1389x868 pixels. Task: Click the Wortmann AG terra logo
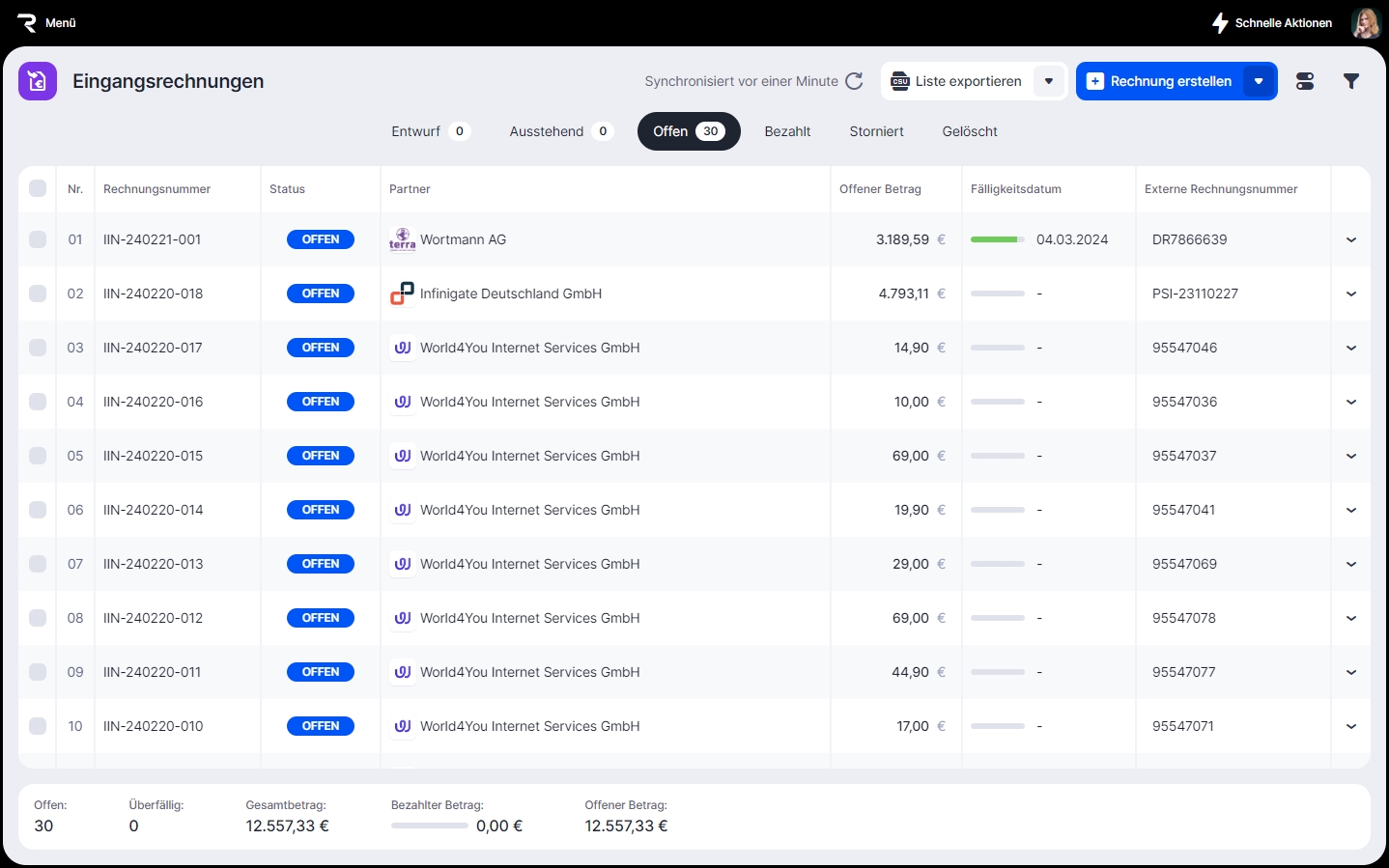click(x=402, y=239)
